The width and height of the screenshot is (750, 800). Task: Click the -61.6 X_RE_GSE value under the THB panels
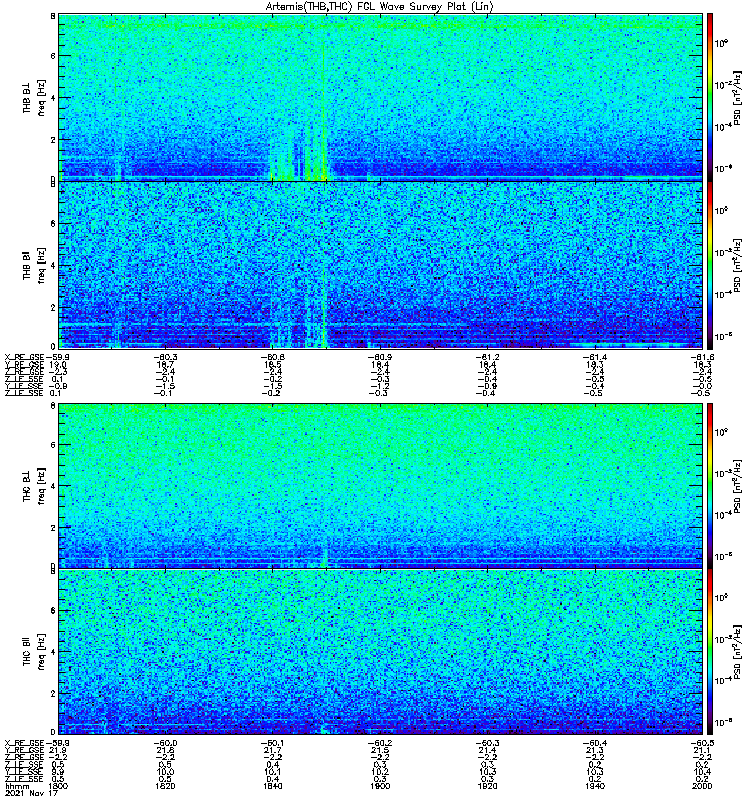click(x=702, y=357)
